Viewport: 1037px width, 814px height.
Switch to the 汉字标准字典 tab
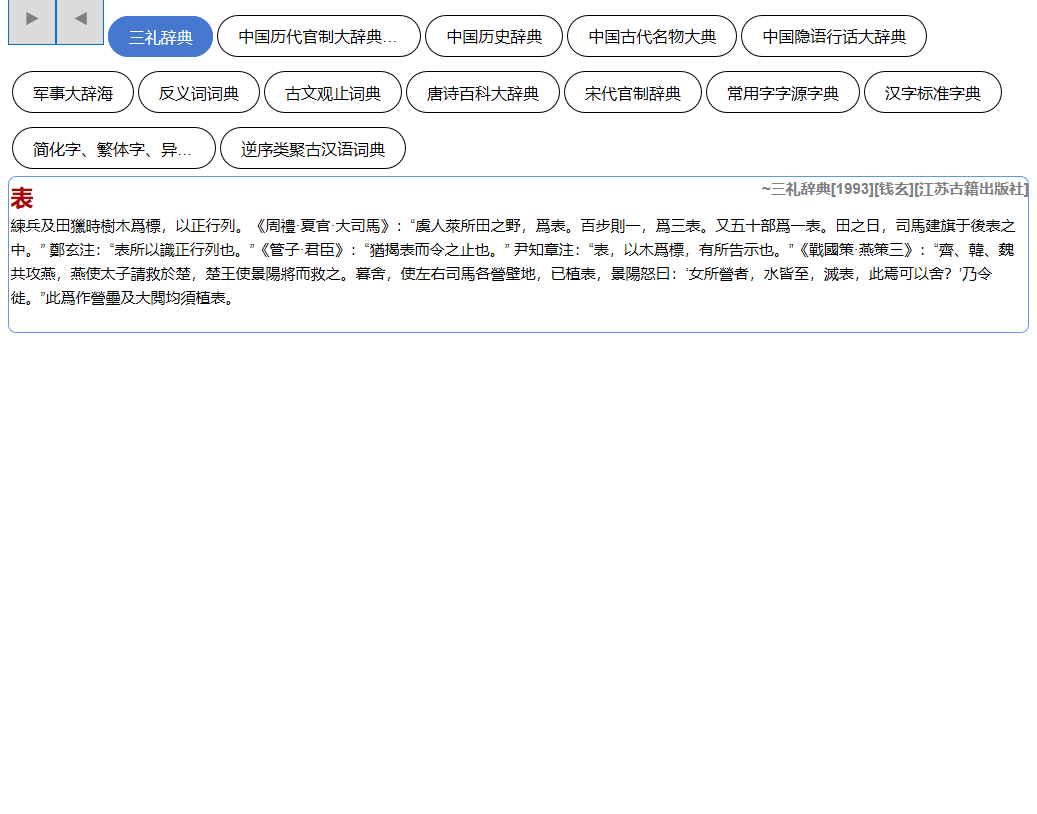coord(932,93)
